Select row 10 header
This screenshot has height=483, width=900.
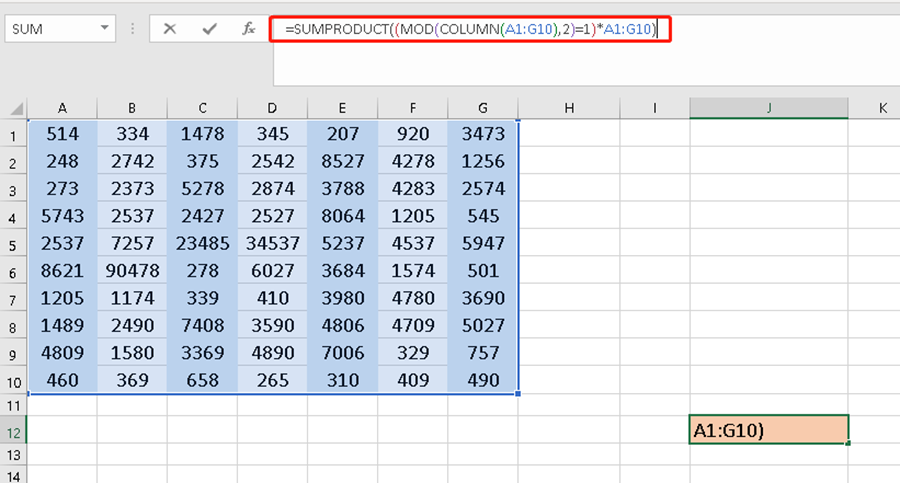(x=13, y=380)
